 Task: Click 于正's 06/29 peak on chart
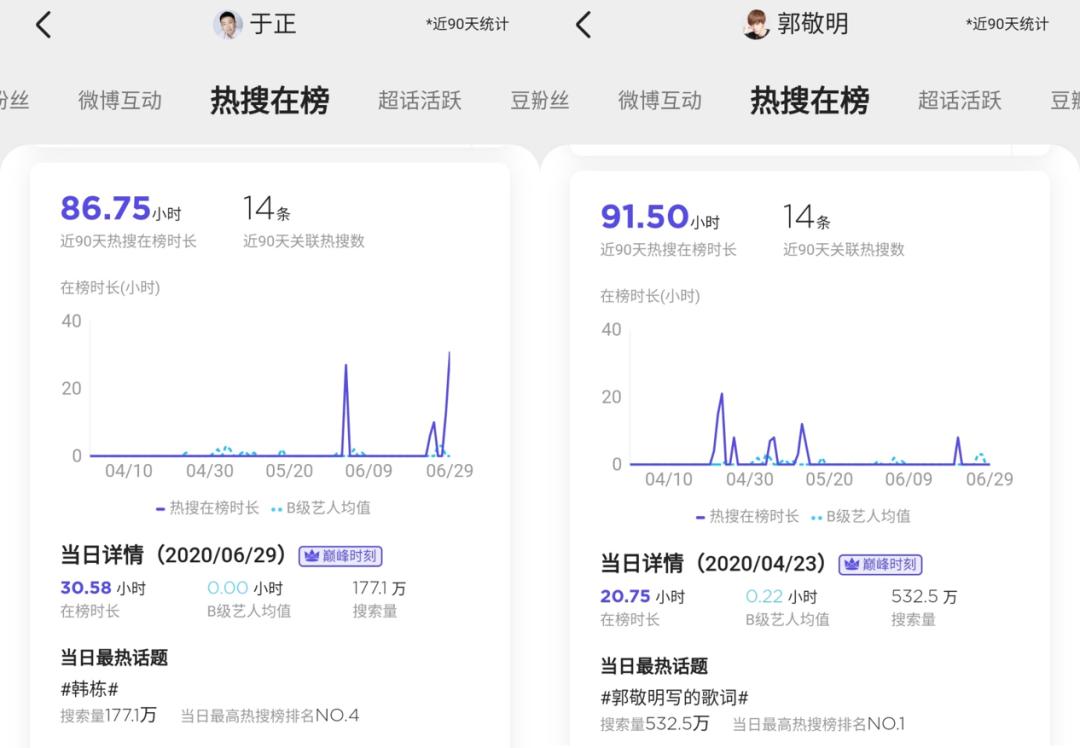click(449, 353)
